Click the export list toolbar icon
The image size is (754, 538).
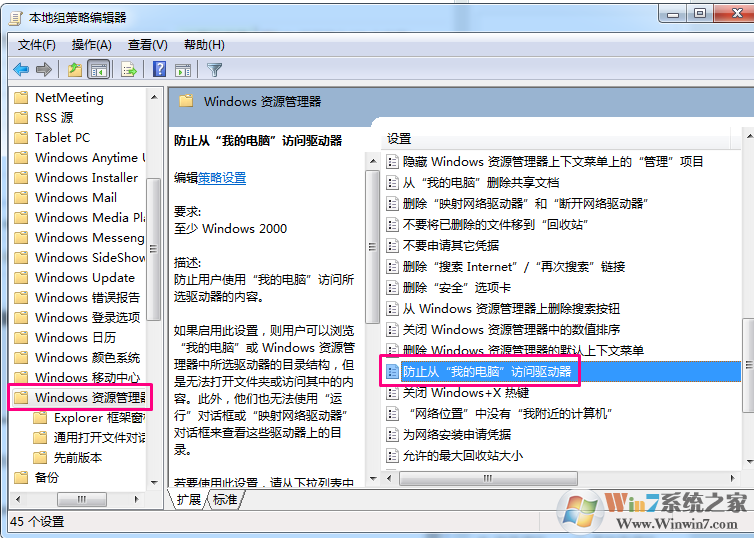tap(129, 70)
